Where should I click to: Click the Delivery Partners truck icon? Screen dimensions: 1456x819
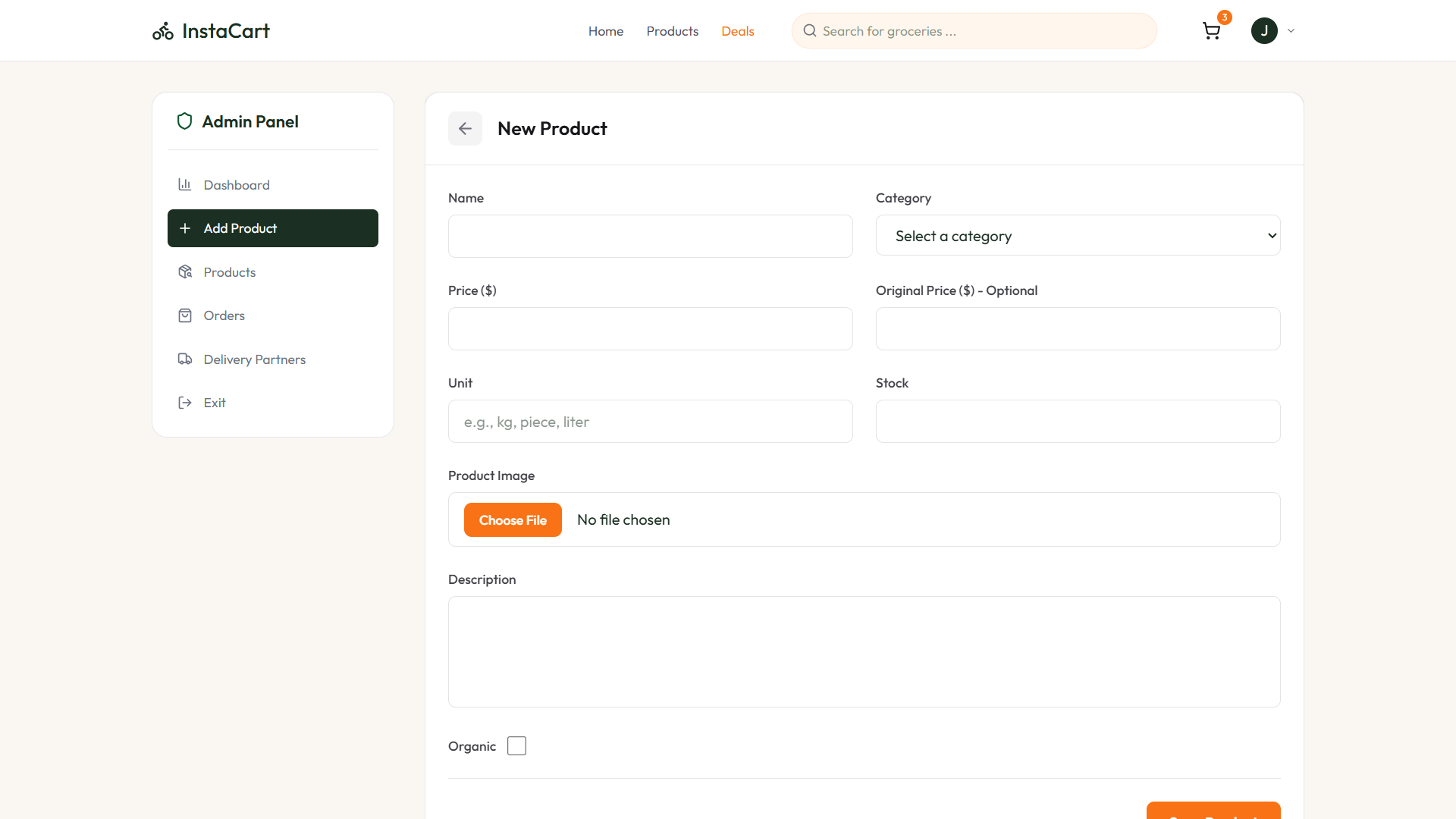point(184,359)
